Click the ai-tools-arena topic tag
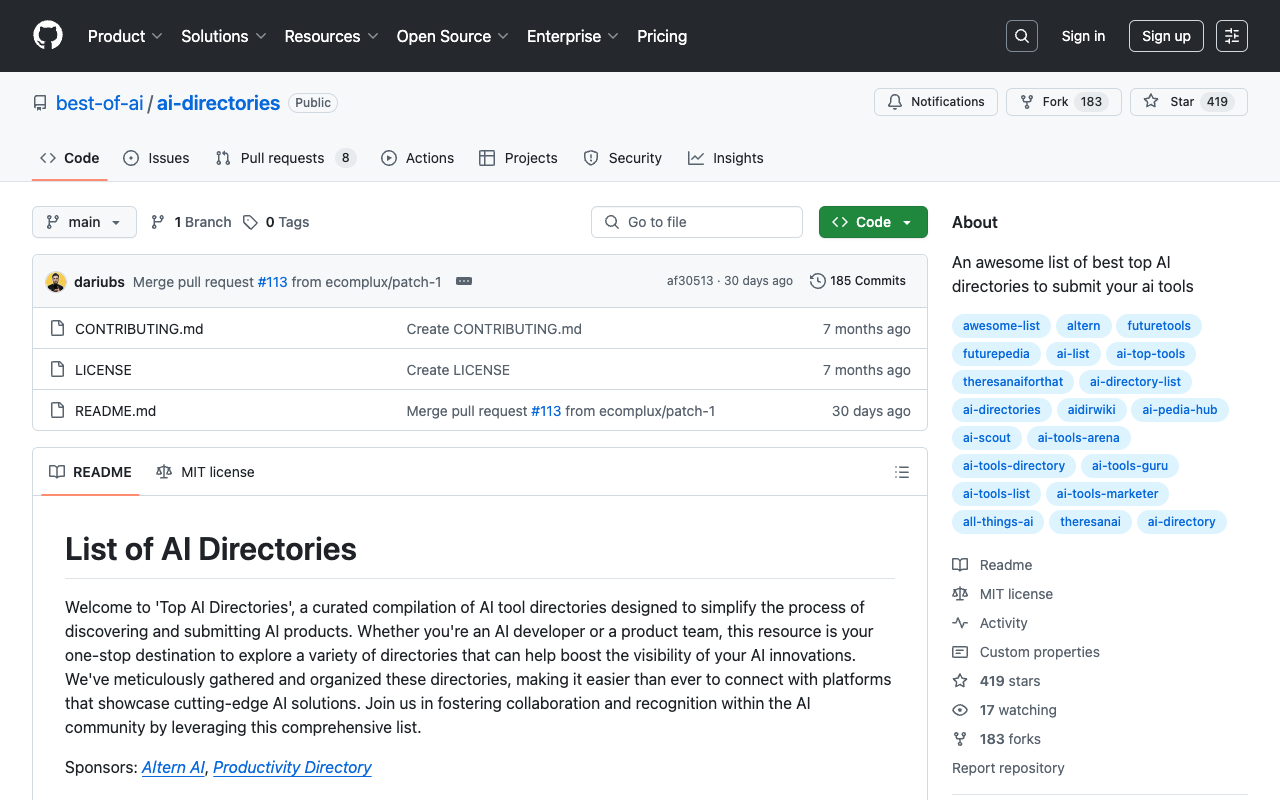Screen dimensions: 1280x800 click(1078, 438)
